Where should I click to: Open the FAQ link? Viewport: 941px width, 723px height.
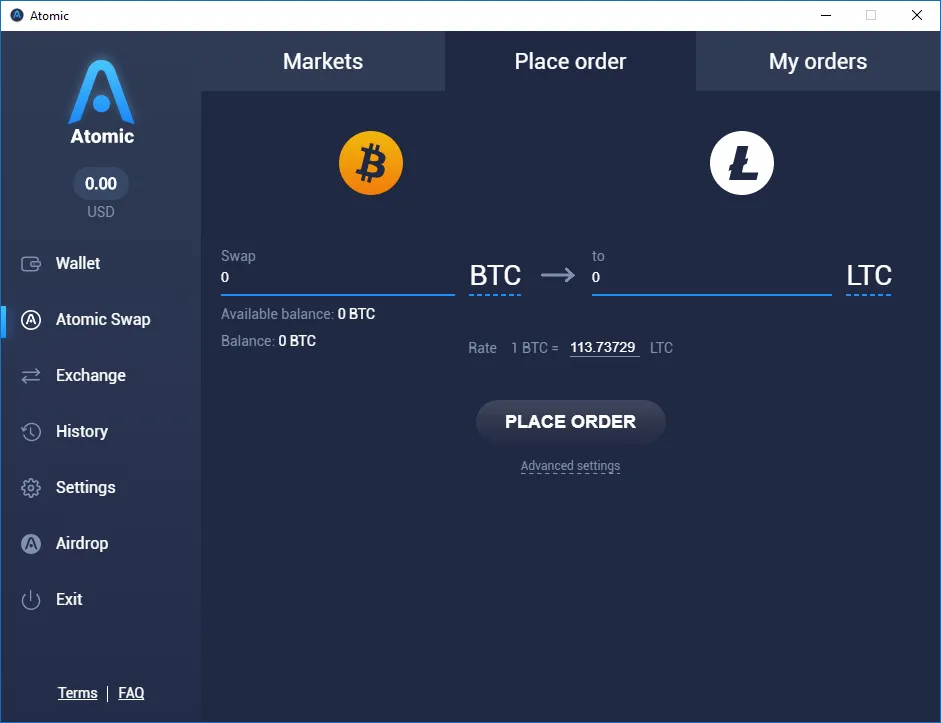[131, 693]
